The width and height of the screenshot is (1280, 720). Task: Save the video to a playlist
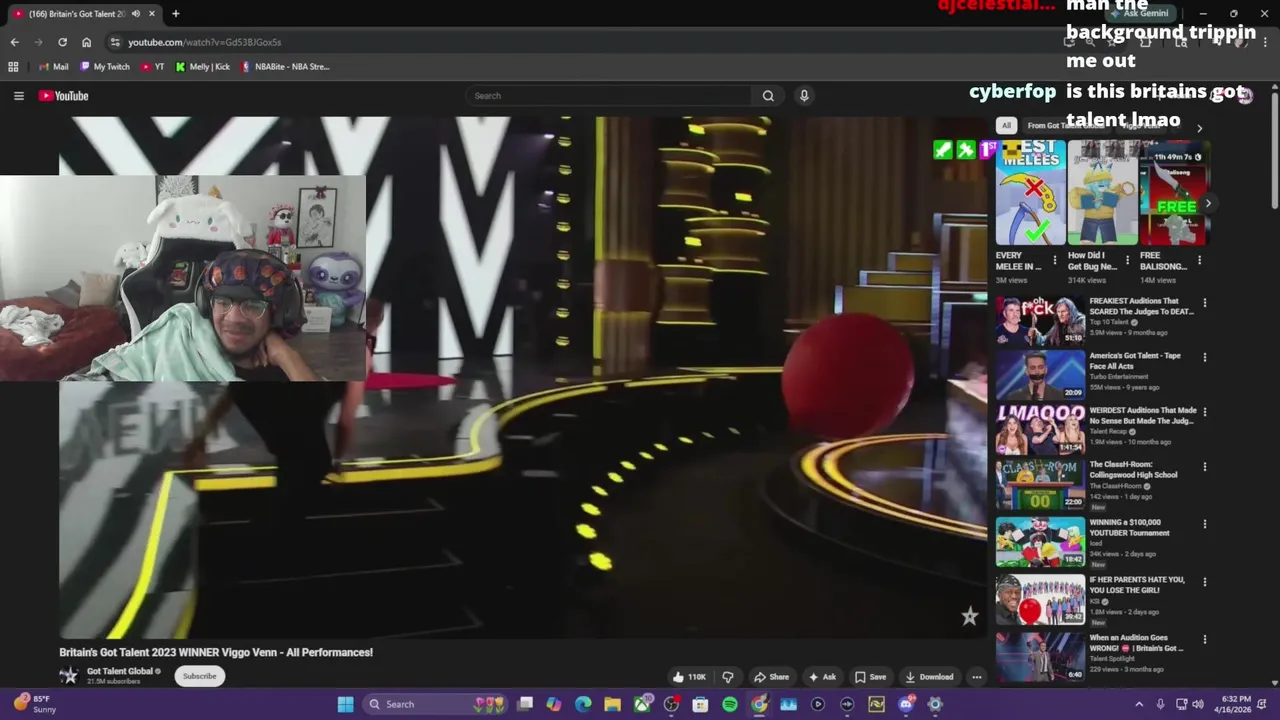870,677
